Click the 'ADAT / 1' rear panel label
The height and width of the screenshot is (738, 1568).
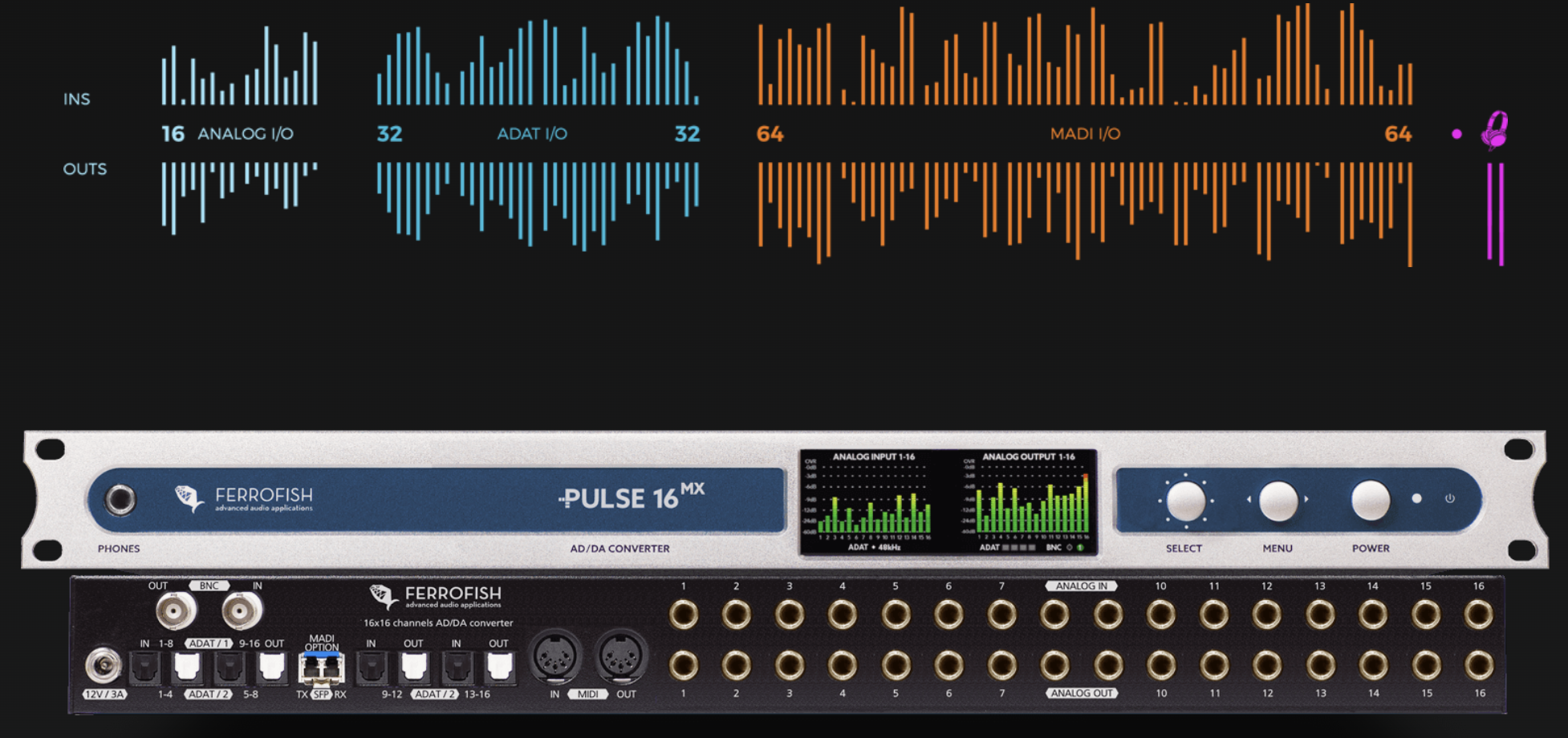click(209, 643)
